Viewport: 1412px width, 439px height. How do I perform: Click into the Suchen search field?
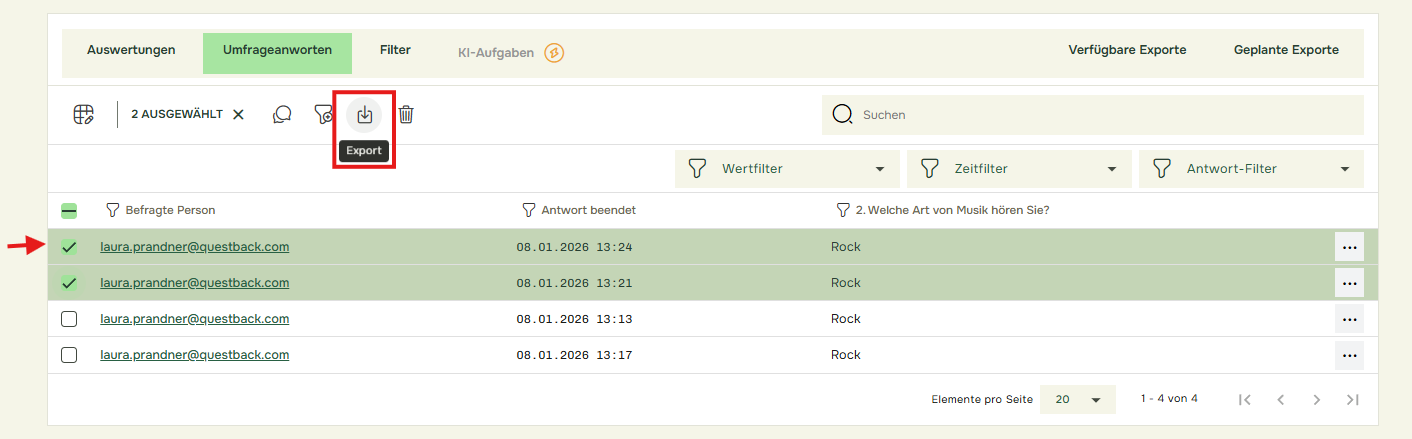pos(1100,115)
